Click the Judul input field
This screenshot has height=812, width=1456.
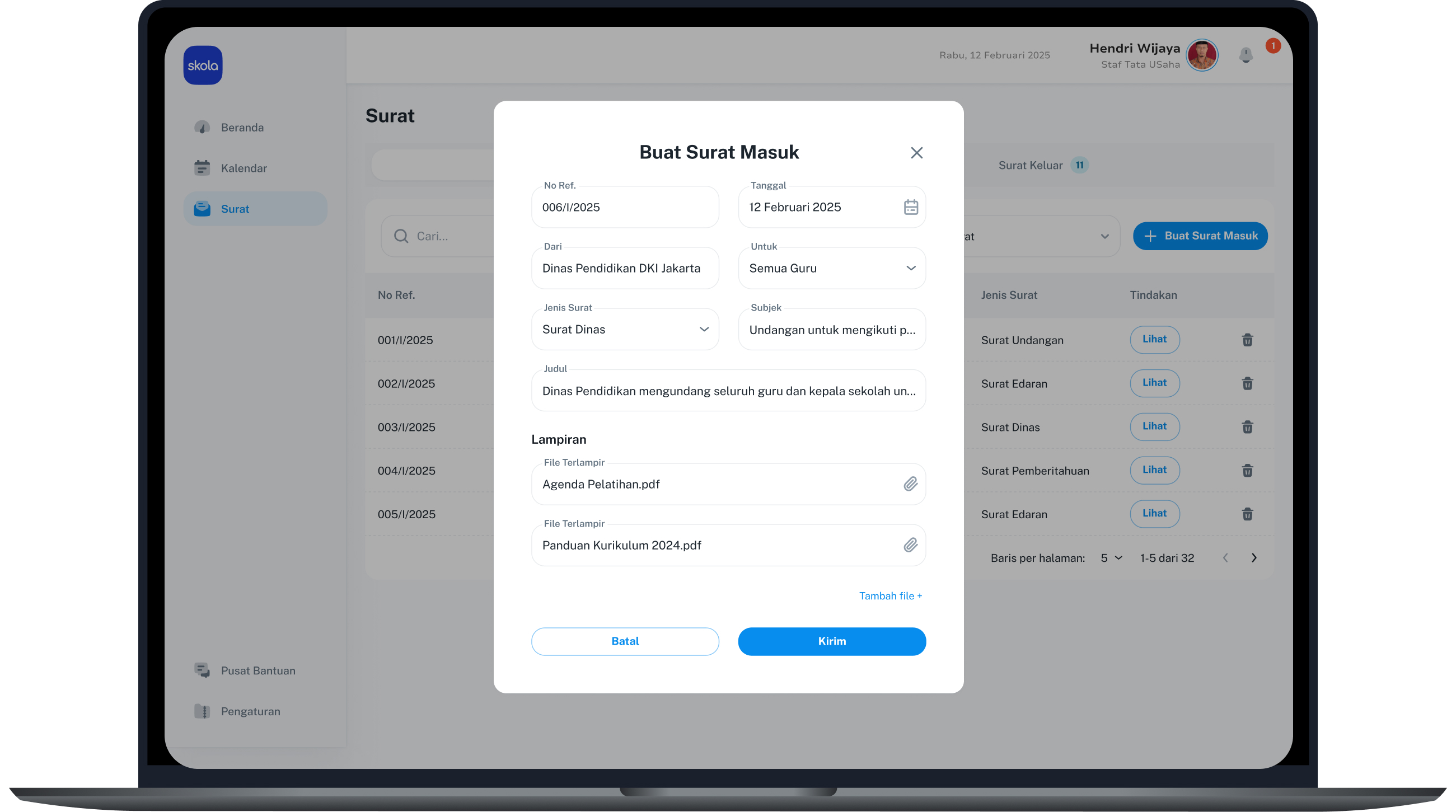click(728, 391)
